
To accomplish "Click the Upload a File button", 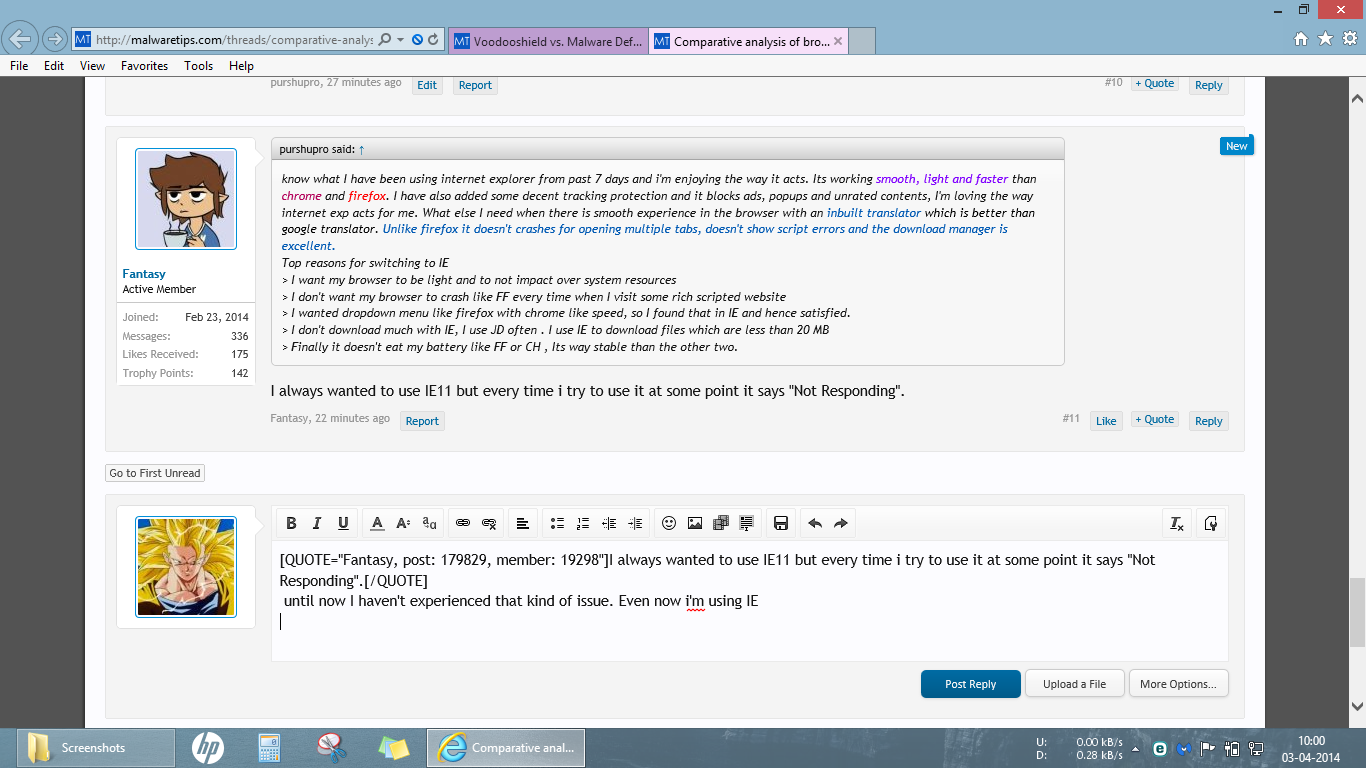I will (x=1074, y=684).
